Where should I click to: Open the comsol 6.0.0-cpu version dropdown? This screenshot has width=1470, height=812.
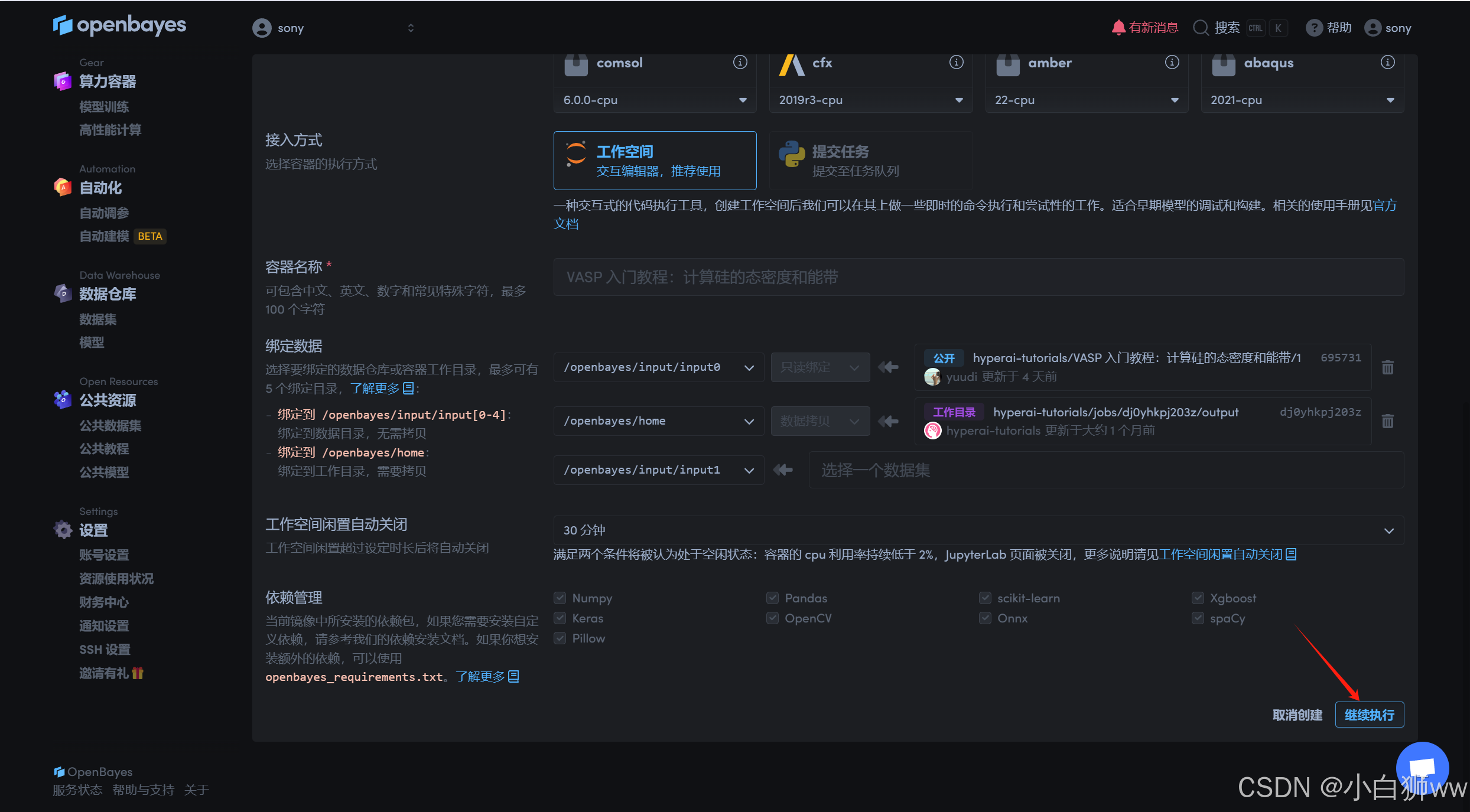(655, 100)
